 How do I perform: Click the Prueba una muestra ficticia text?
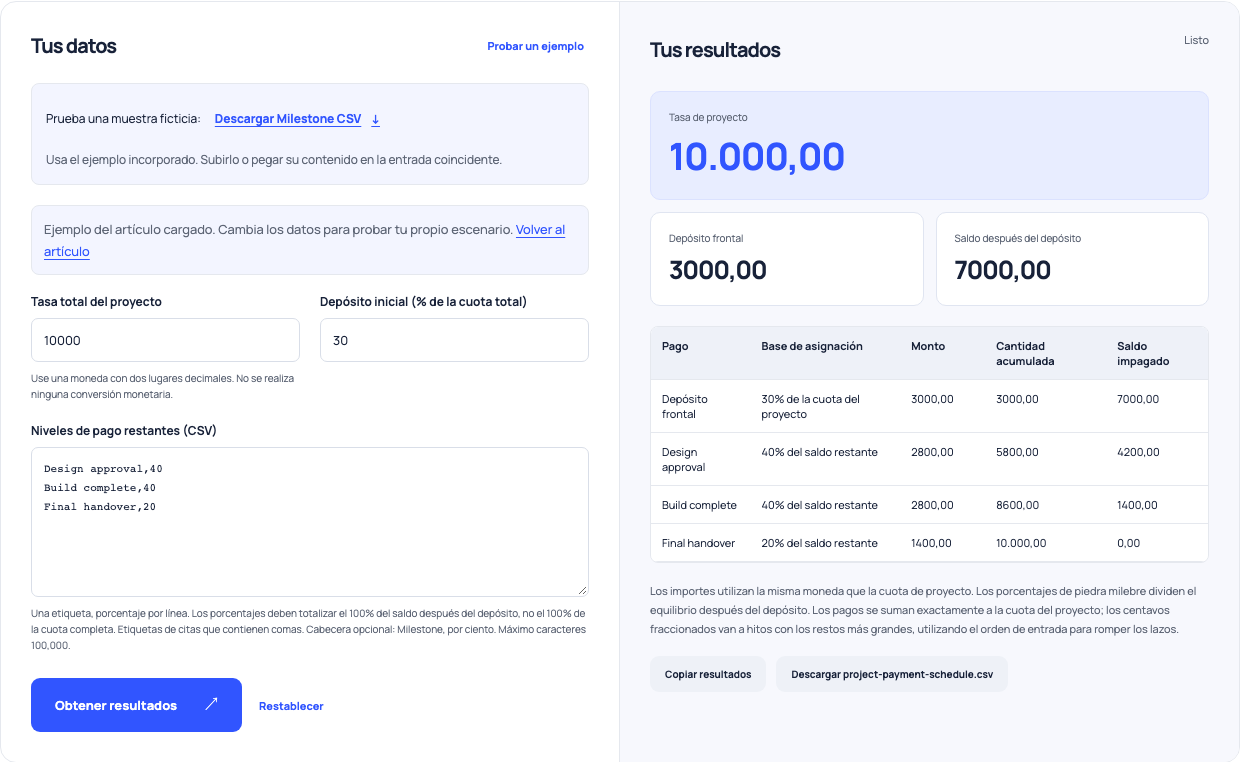tap(123, 119)
